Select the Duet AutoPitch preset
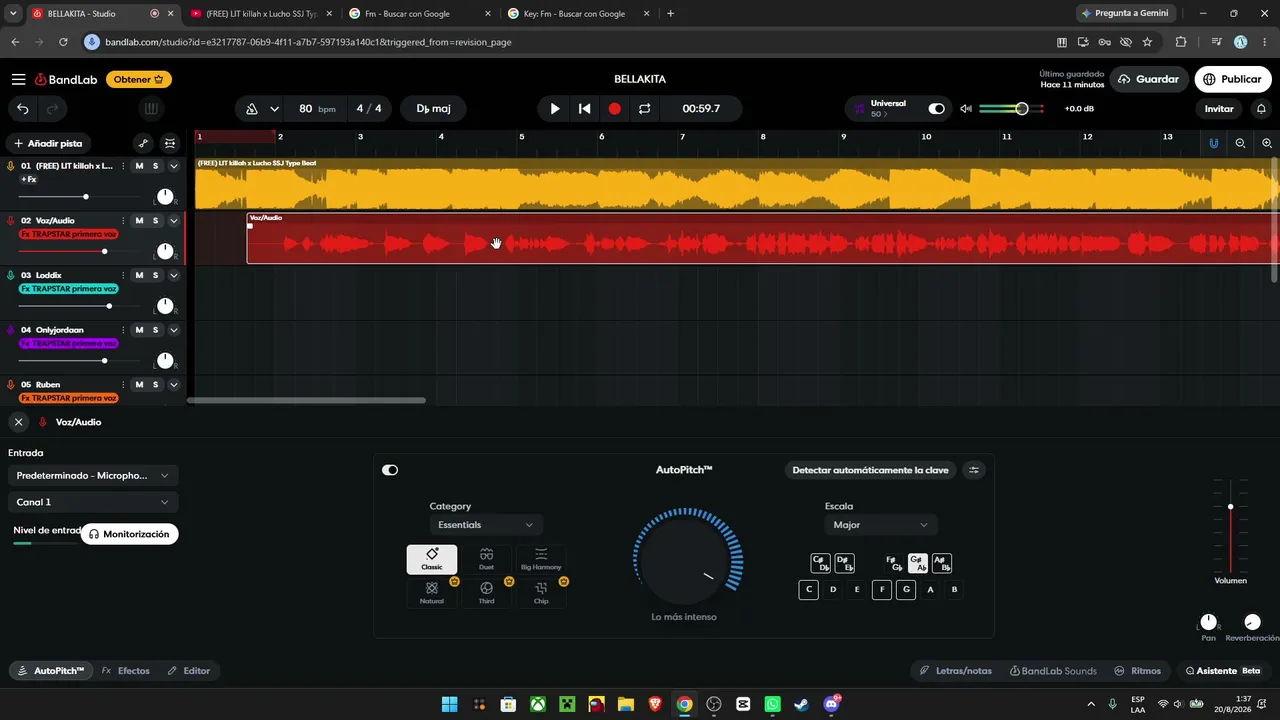 pyautogui.click(x=486, y=560)
